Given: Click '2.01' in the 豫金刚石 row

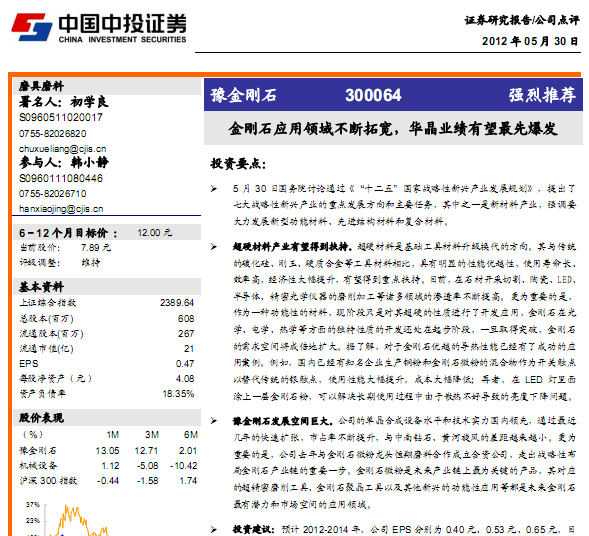Looking at the screenshot, I should (x=188, y=450).
